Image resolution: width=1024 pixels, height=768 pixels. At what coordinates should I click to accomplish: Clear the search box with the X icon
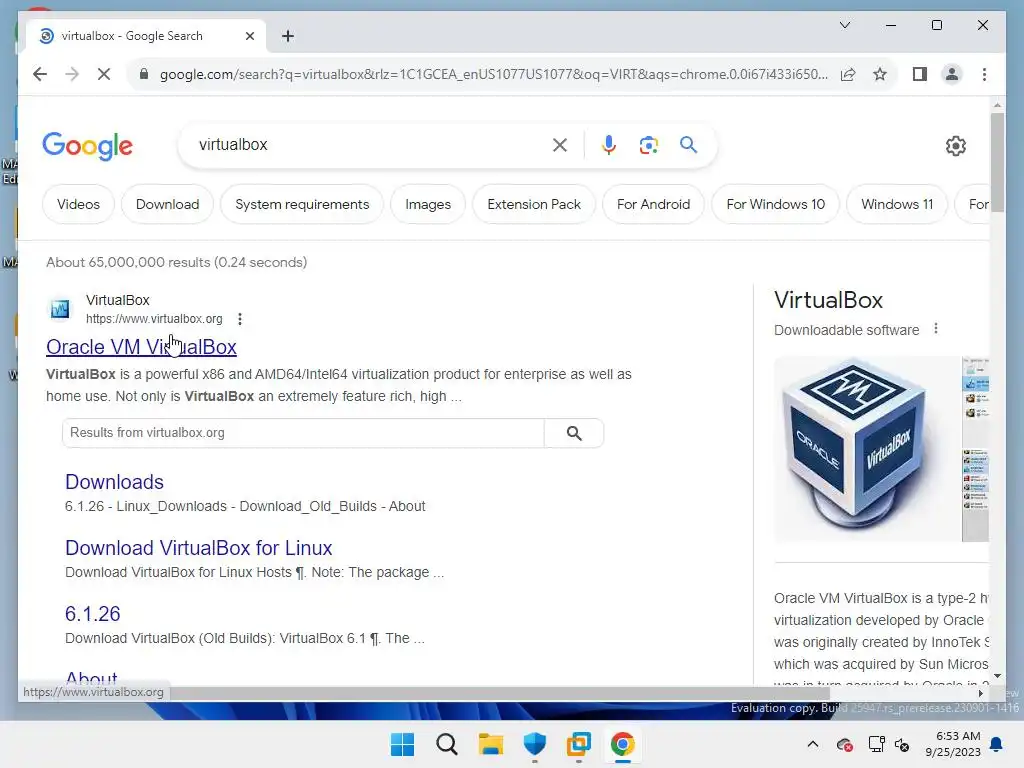point(560,145)
